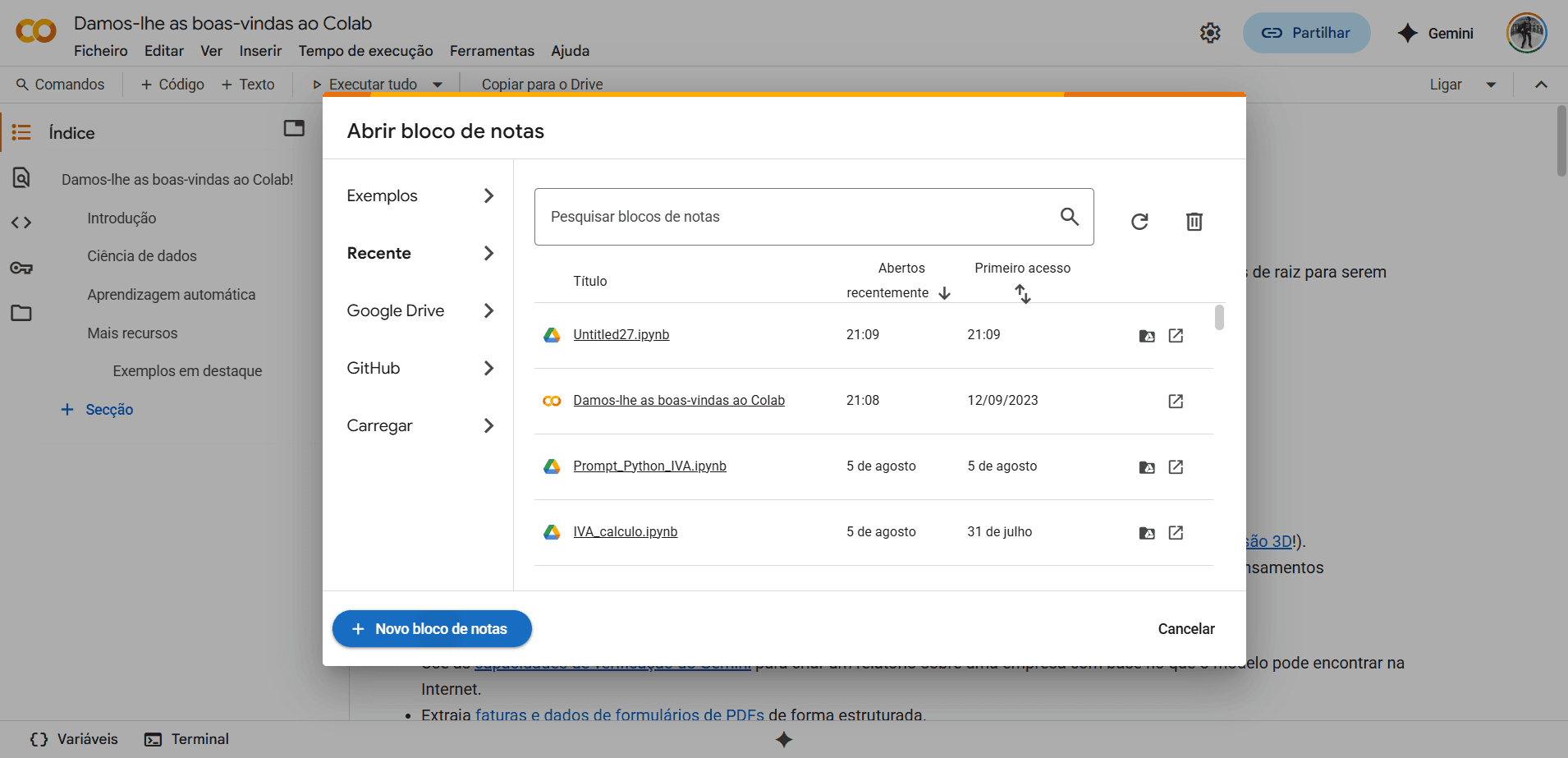
Task: Click the notebook list scrollbar
Action: pyautogui.click(x=1219, y=317)
